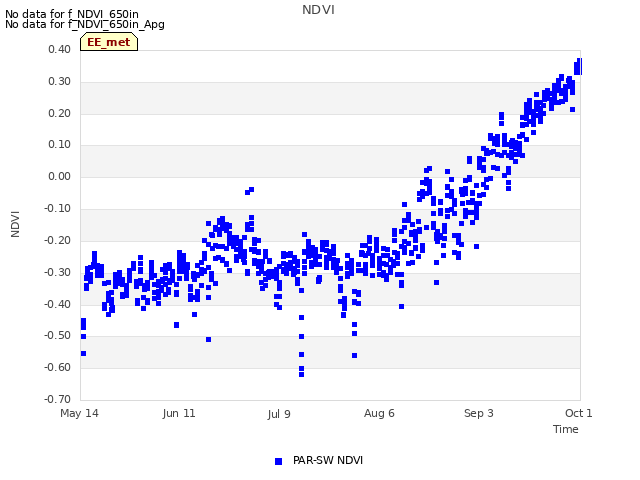Click the blue PAR-SW NDVI legend marker
The height and width of the screenshot is (480, 640).
[278, 461]
